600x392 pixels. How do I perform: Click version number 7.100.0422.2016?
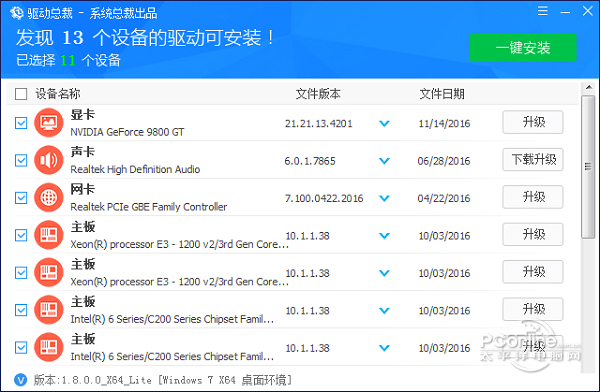(324, 198)
